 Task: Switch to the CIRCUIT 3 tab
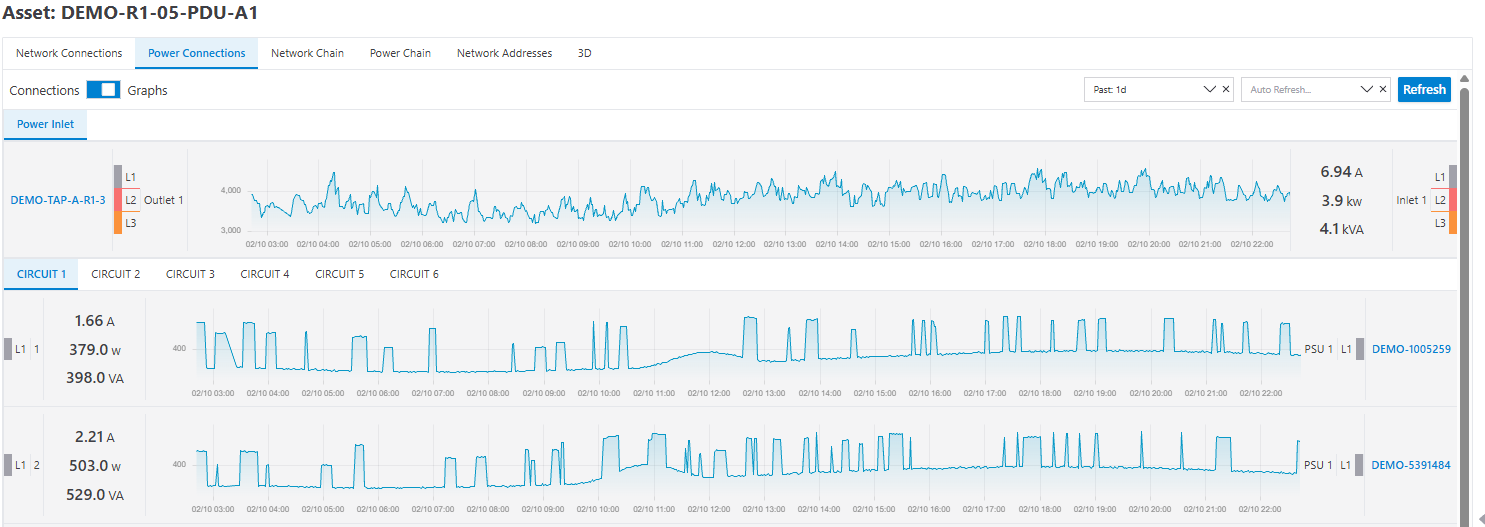(190, 273)
